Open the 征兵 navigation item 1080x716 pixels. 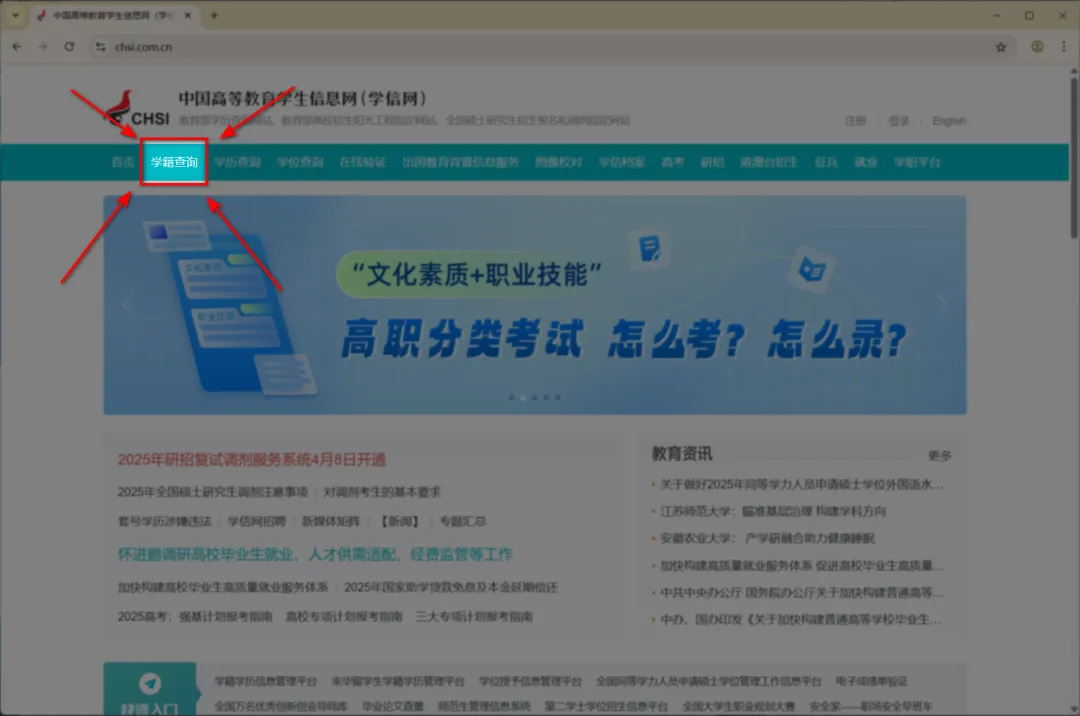point(827,162)
